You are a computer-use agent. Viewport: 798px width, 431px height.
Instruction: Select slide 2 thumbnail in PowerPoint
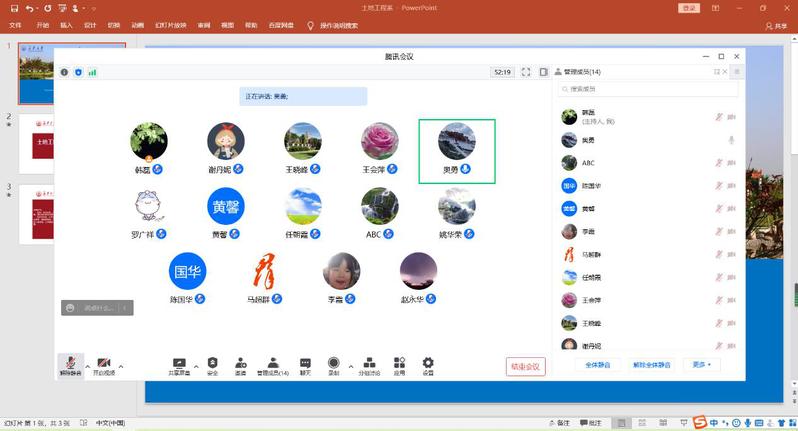pyautogui.click(x=36, y=143)
